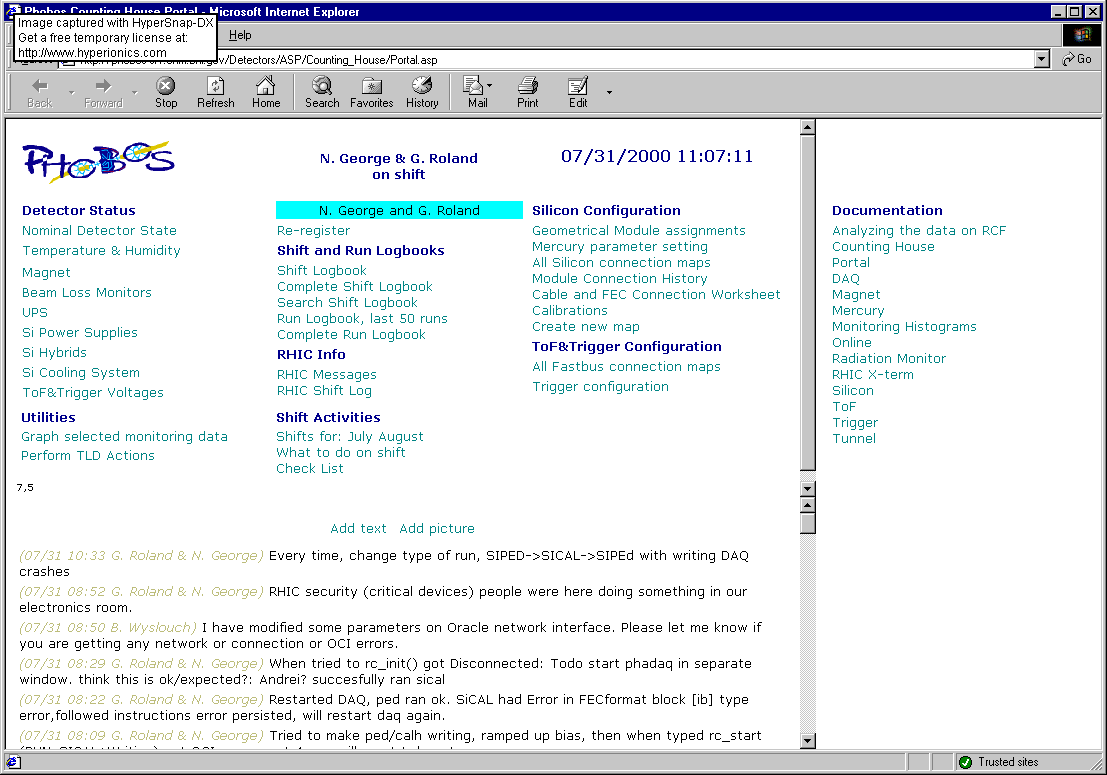Click the PHOBOS logo image

(x=97, y=162)
